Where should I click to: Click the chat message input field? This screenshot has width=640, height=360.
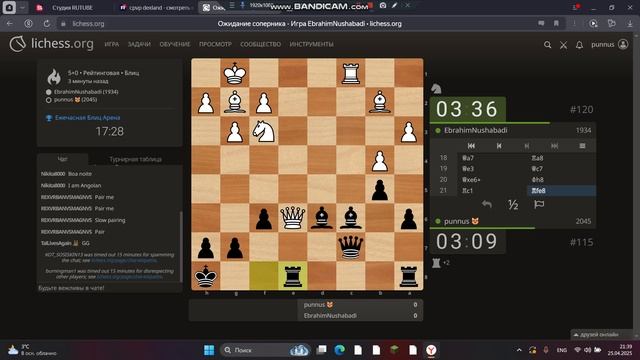point(109,288)
